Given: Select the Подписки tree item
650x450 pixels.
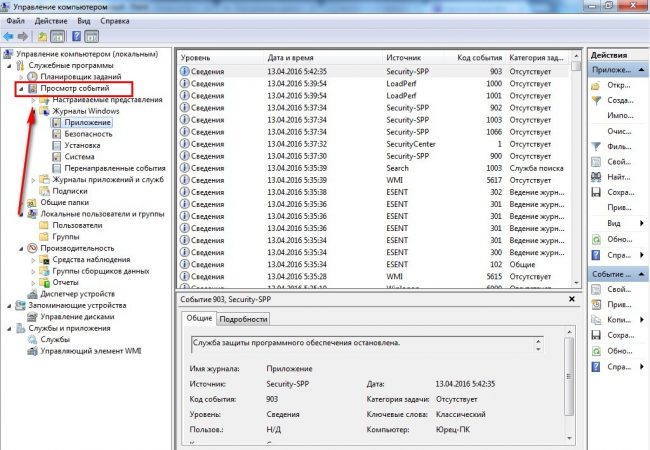Looking at the screenshot, I should [x=70, y=191].
